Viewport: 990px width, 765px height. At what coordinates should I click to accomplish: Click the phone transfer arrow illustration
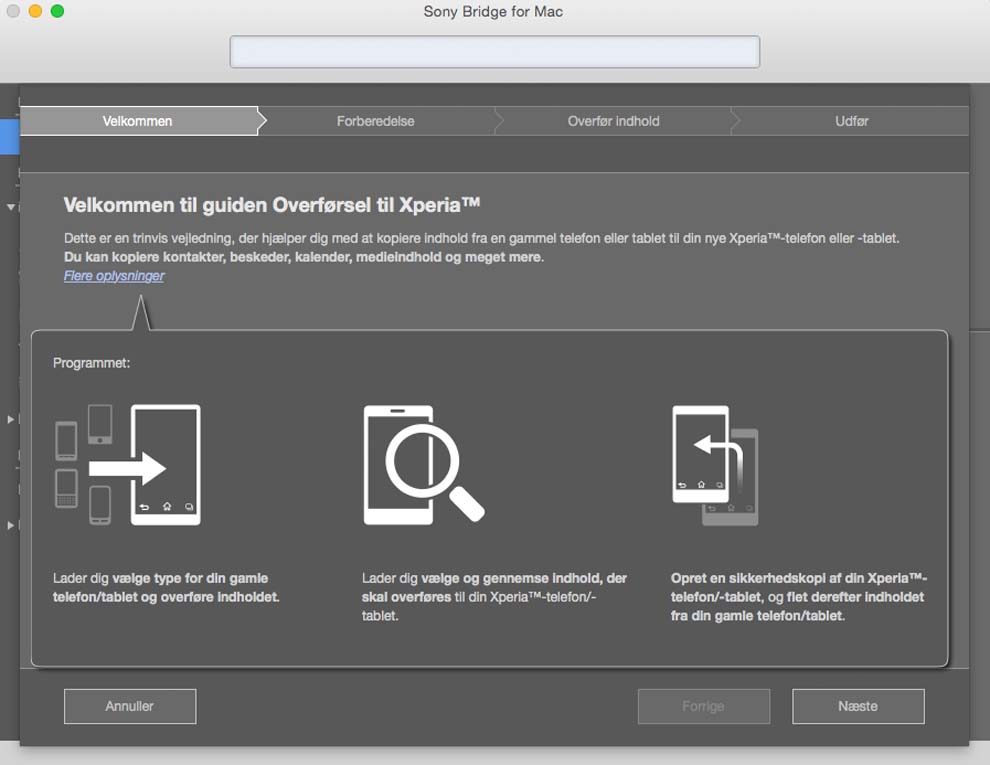[128, 465]
